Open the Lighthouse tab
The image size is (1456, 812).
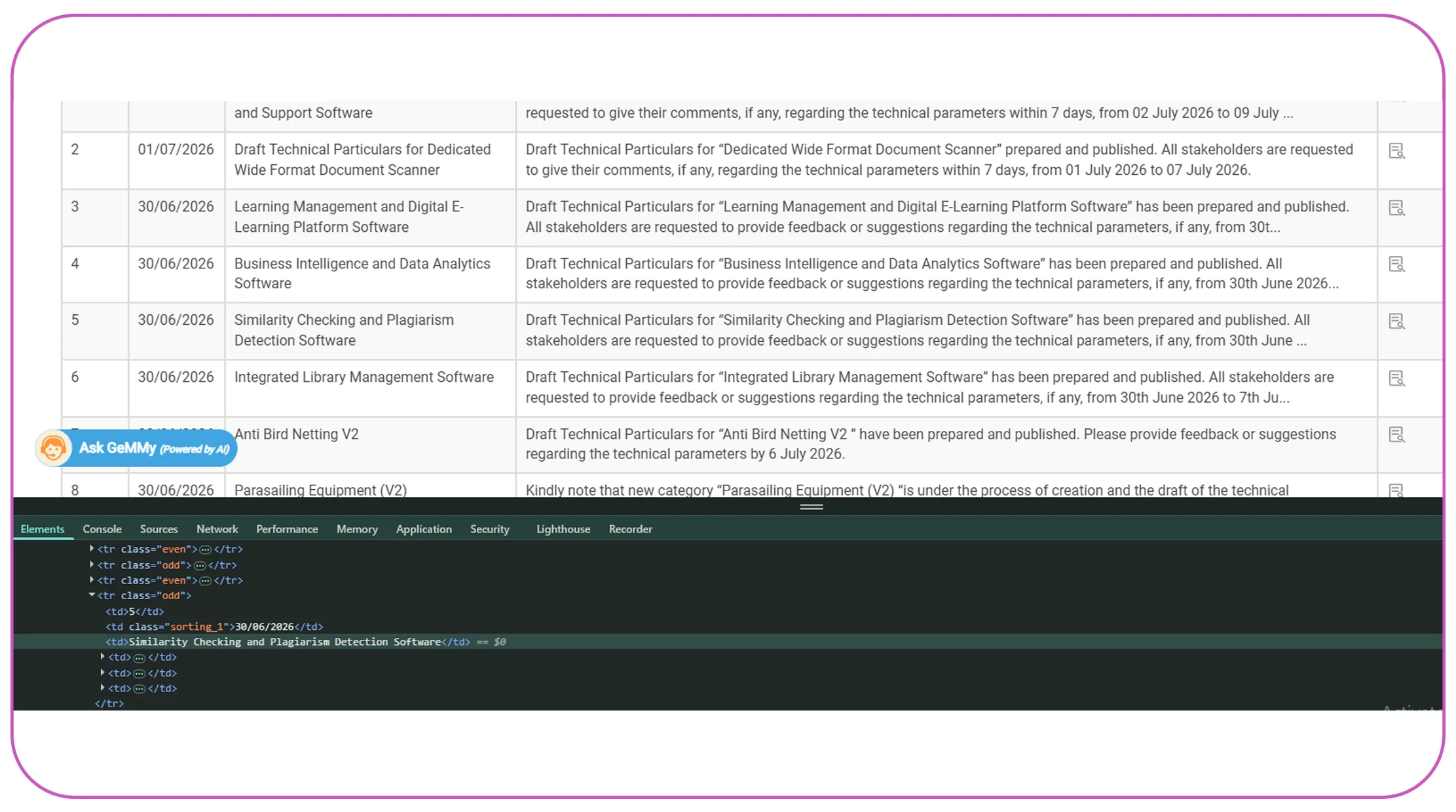(563, 529)
